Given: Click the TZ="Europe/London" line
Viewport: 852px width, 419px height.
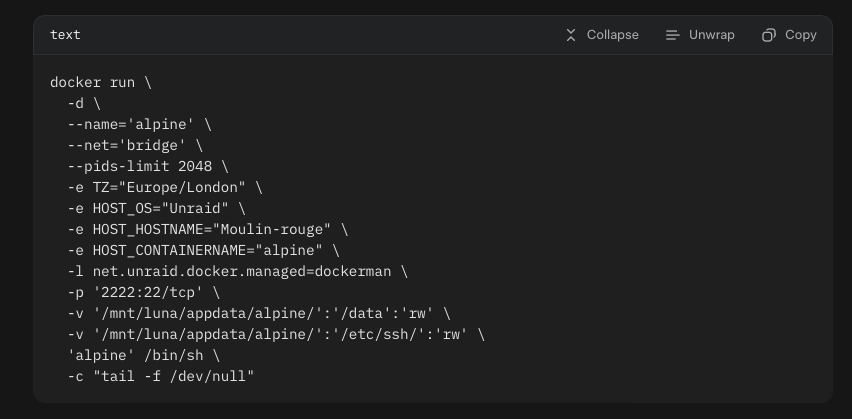Looking at the screenshot, I should point(165,187).
